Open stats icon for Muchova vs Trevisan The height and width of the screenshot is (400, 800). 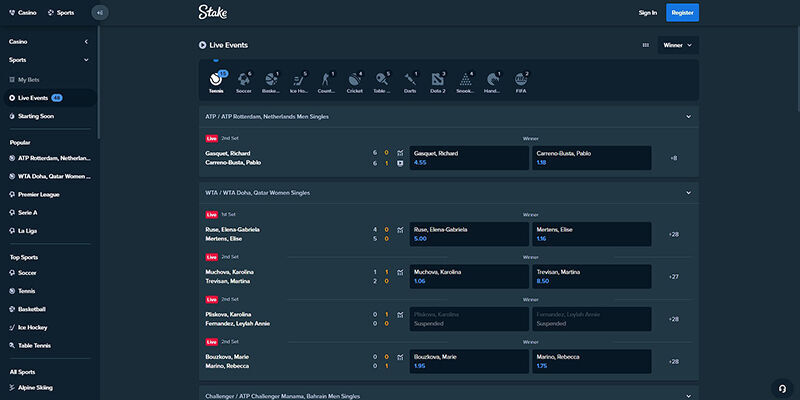400,272
